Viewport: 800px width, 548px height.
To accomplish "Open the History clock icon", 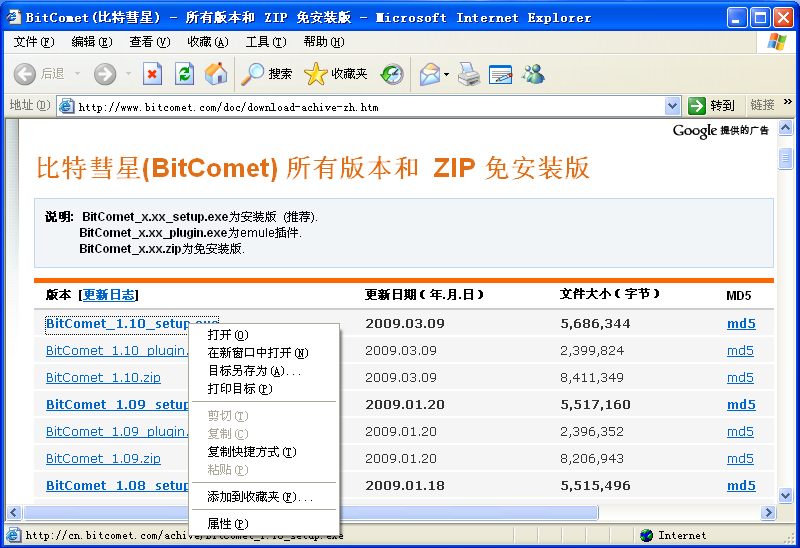I will click(x=391, y=74).
